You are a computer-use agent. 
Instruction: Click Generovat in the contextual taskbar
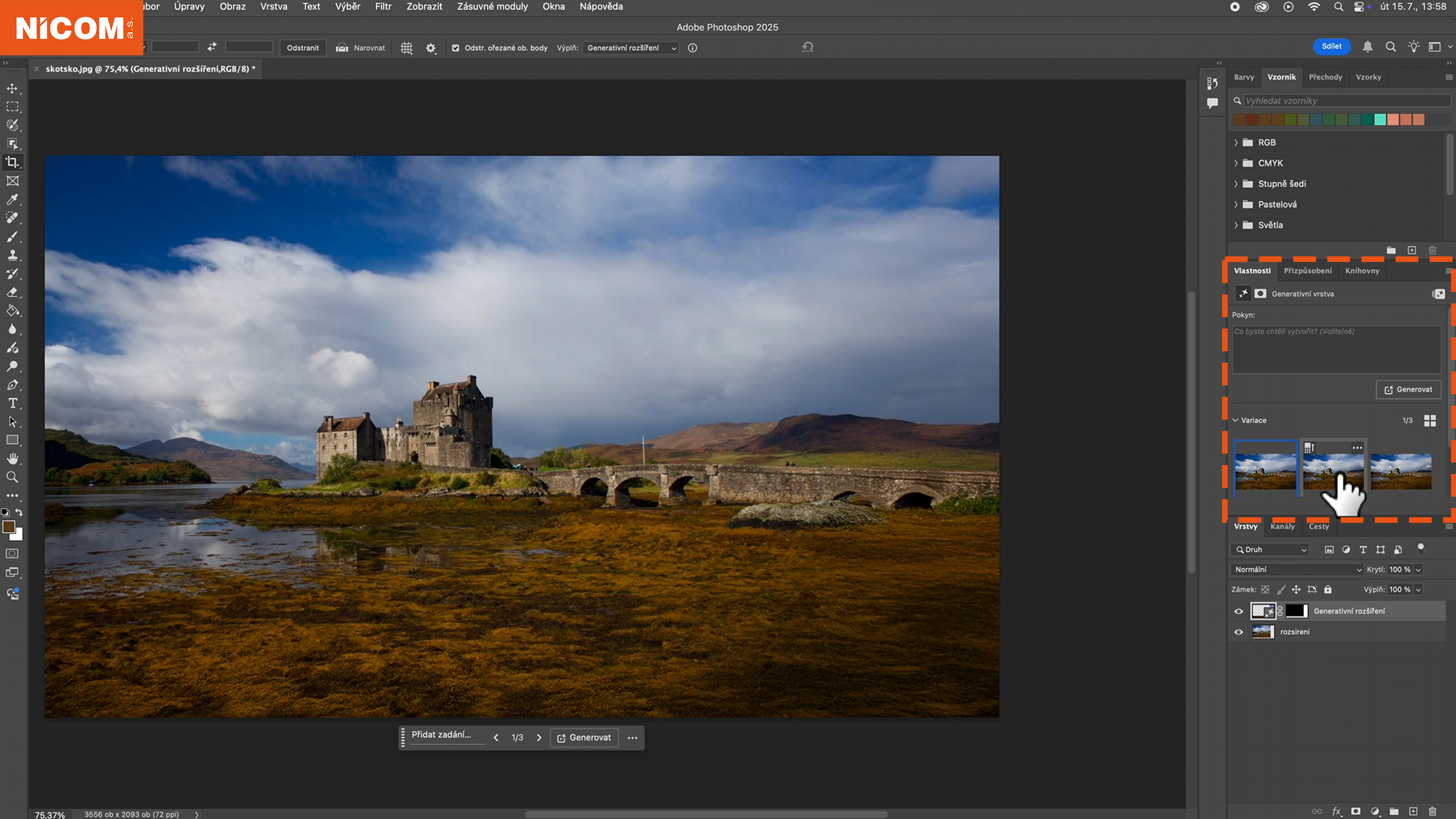(584, 737)
